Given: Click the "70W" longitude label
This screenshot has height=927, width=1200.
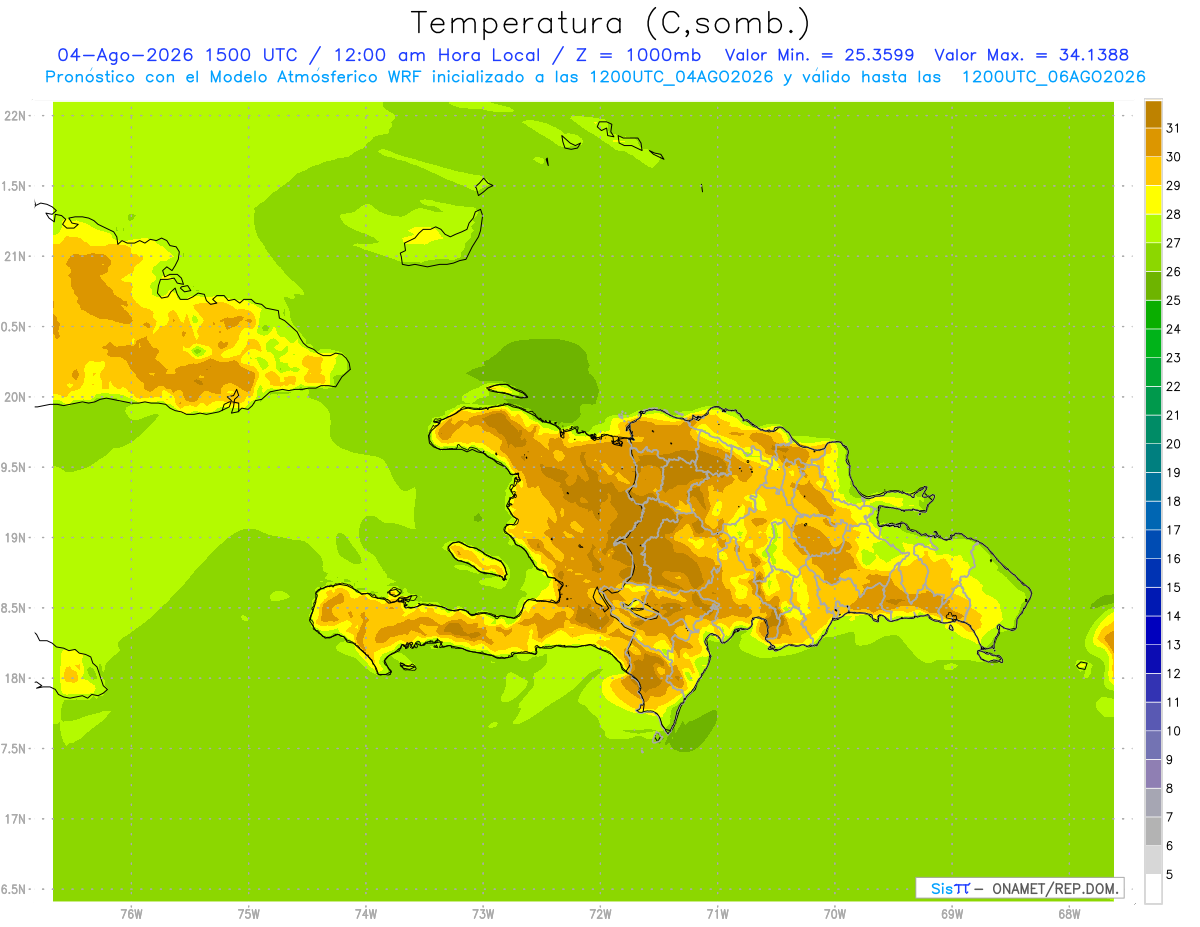Looking at the screenshot, I should tap(834, 914).
